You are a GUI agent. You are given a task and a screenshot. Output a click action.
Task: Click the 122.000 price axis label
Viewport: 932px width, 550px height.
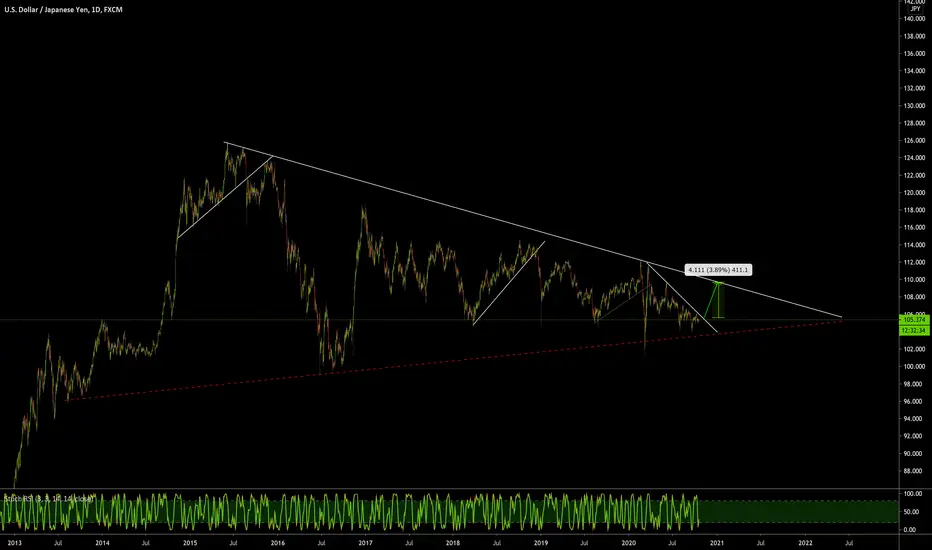(x=914, y=175)
